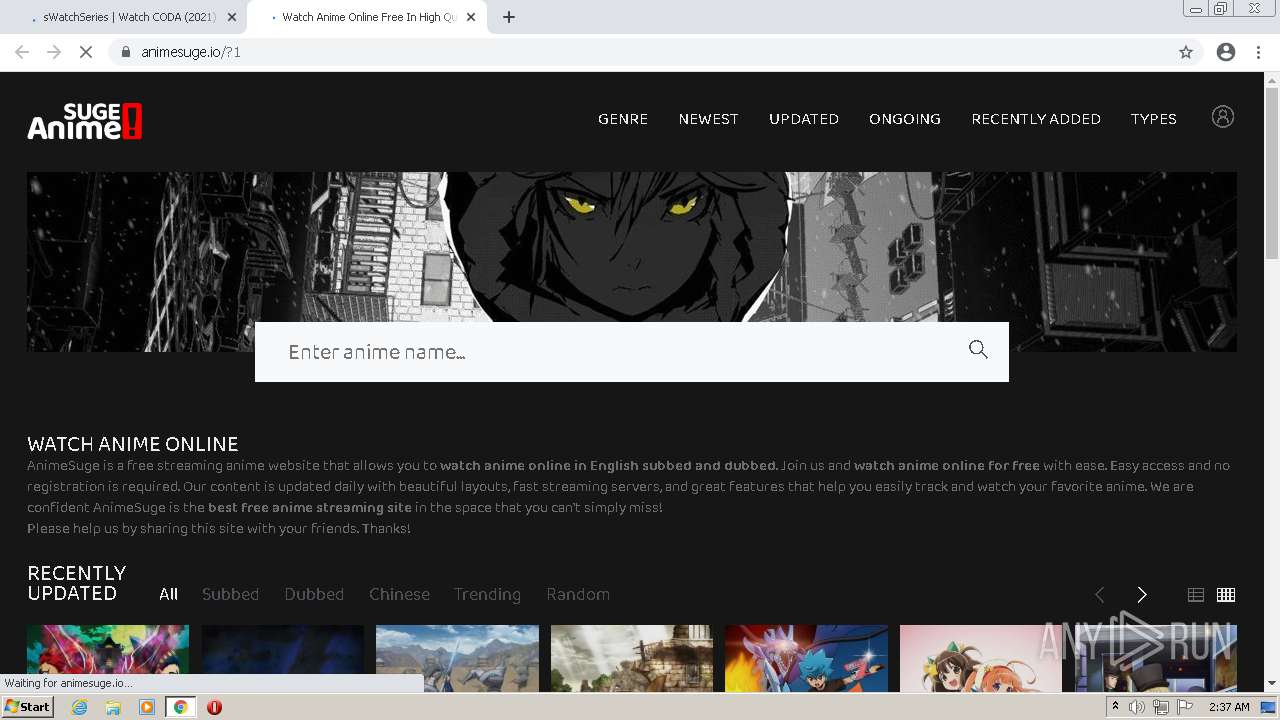Show previous recently updated page arrow
The height and width of the screenshot is (720, 1280).
click(x=1099, y=595)
